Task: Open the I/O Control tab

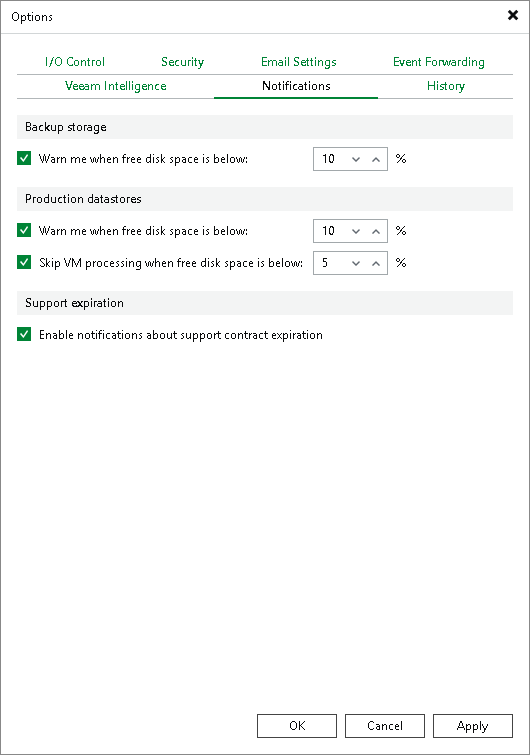Action: 75,62
